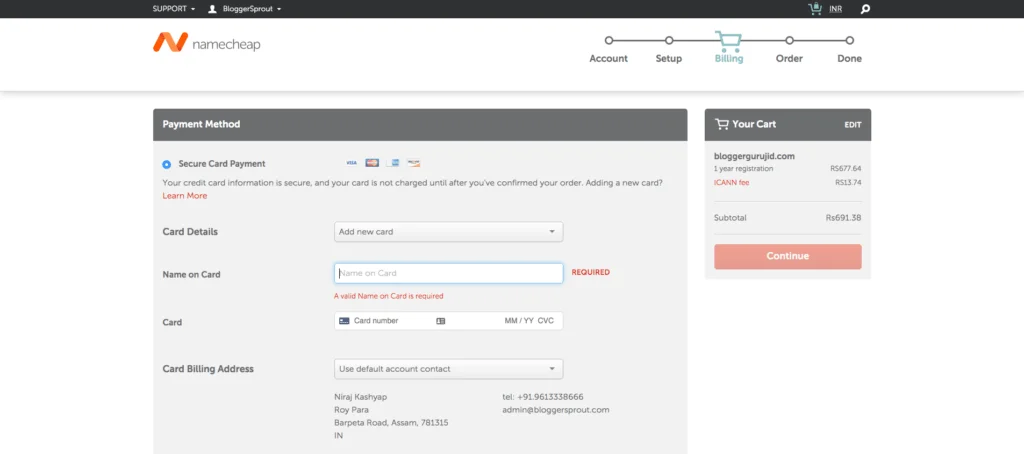Select the Secure Card Payment radio button
The width and height of the screenshot is (1024, 454).
click(x=167, y=164)
